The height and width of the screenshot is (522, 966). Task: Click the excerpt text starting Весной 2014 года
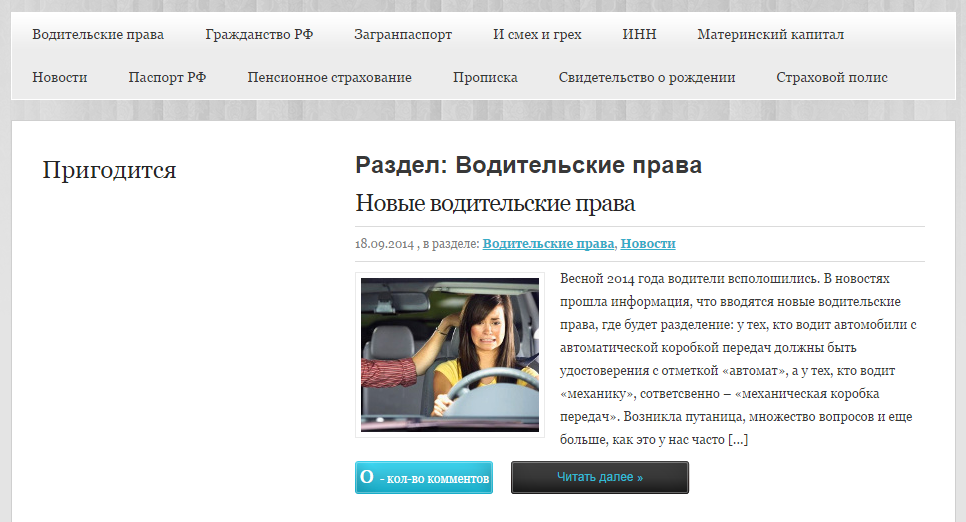(x=738, y=359)
